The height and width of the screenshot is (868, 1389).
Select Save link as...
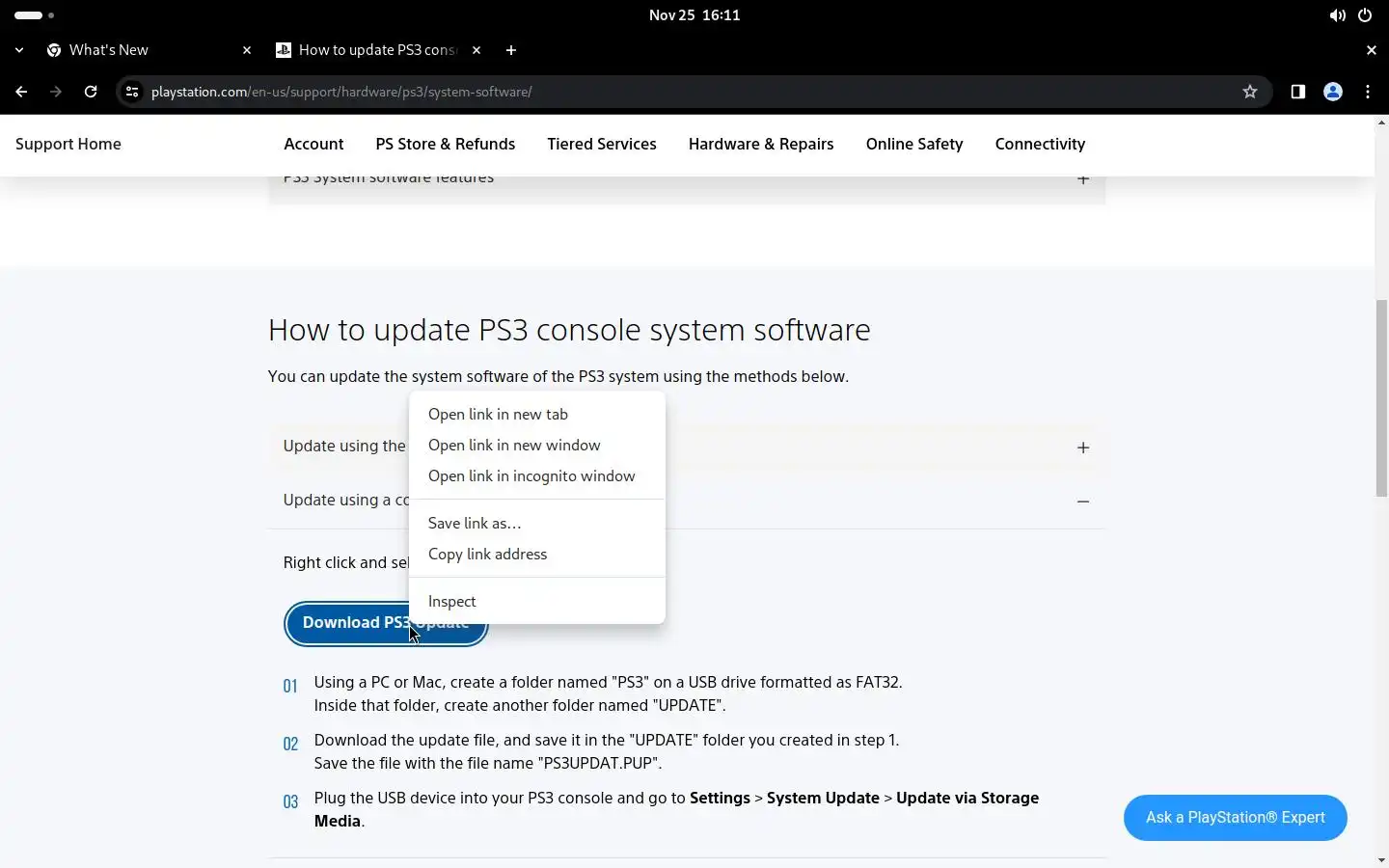pos(537,523)
